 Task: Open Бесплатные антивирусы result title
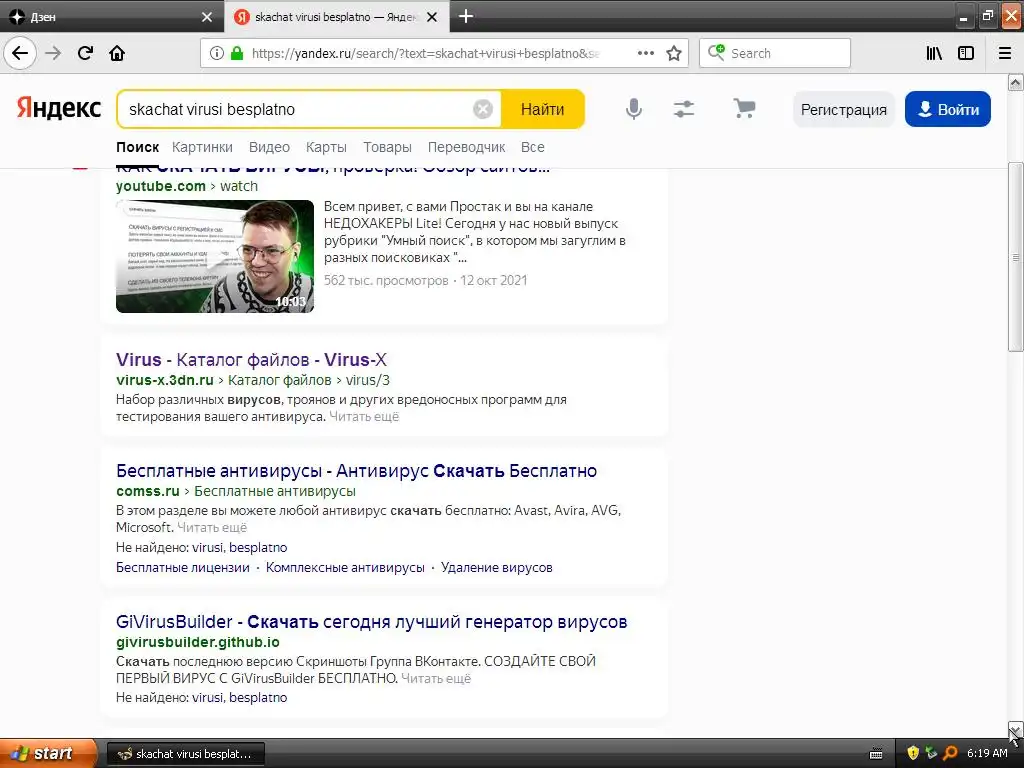tap(357, 471)
